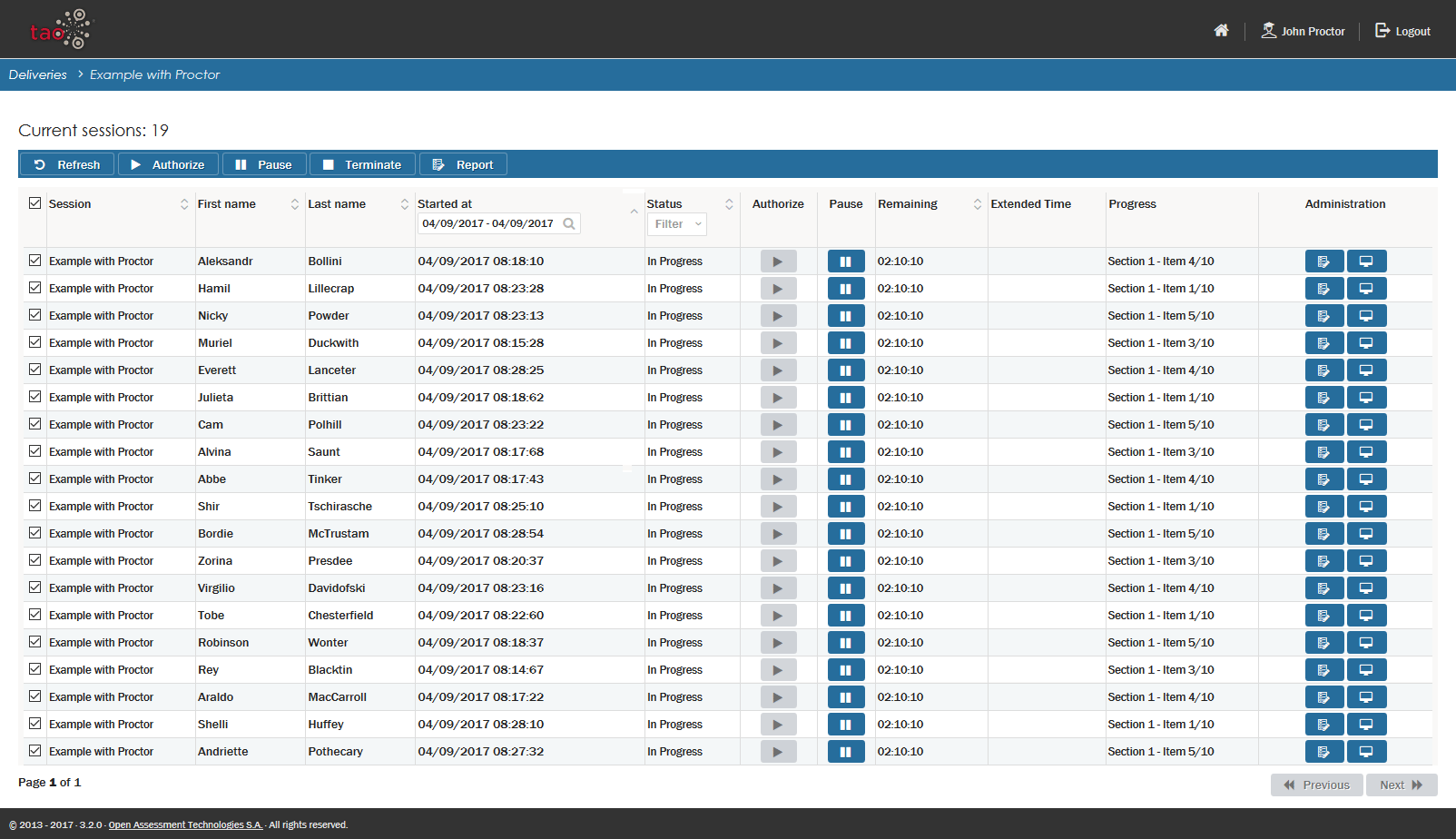This screenshot has height=839, width=1456.
Task: Sort by Remaining column arrows
Action: tap(978, 204)
